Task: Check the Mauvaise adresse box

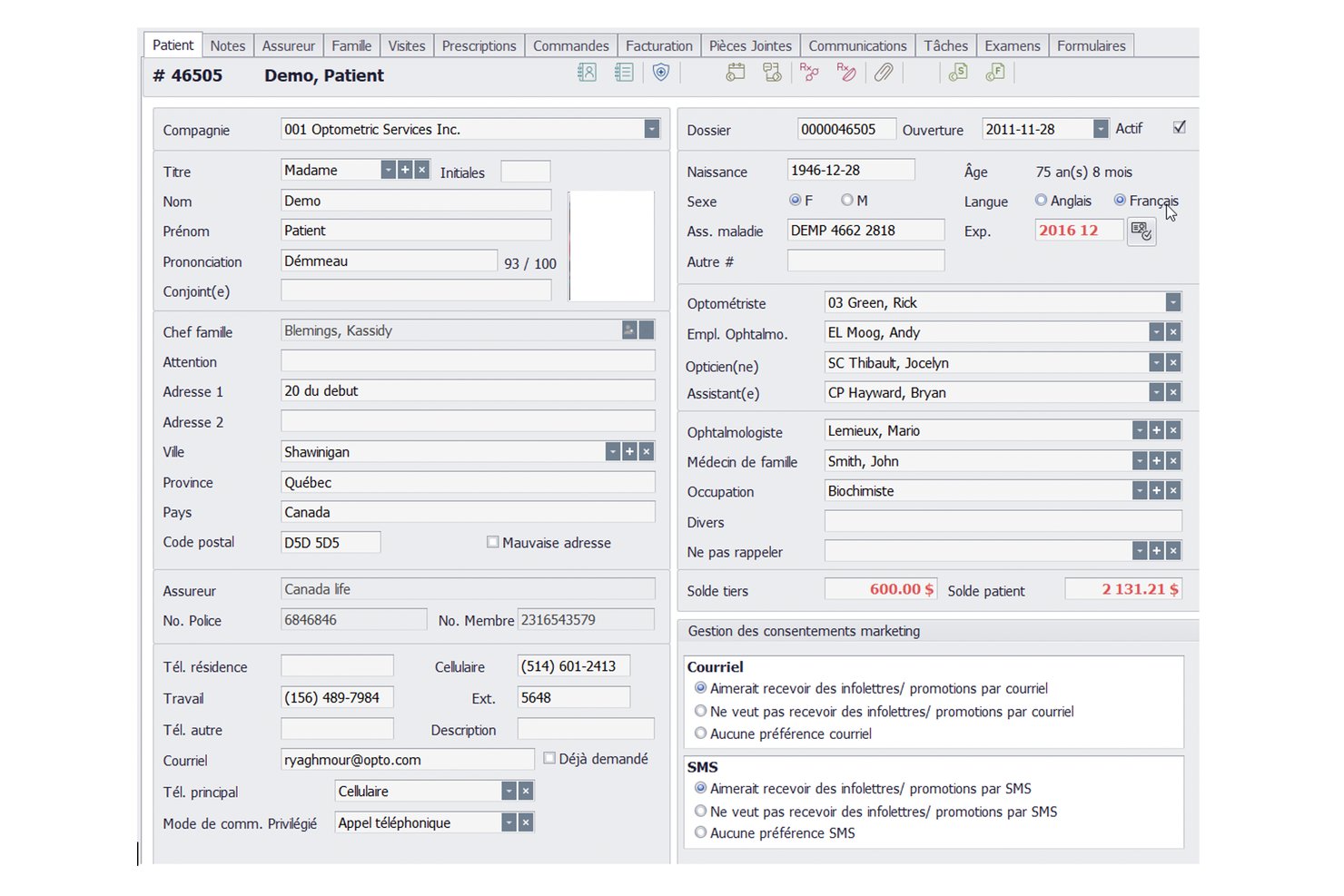Action: tap(492, 542)
